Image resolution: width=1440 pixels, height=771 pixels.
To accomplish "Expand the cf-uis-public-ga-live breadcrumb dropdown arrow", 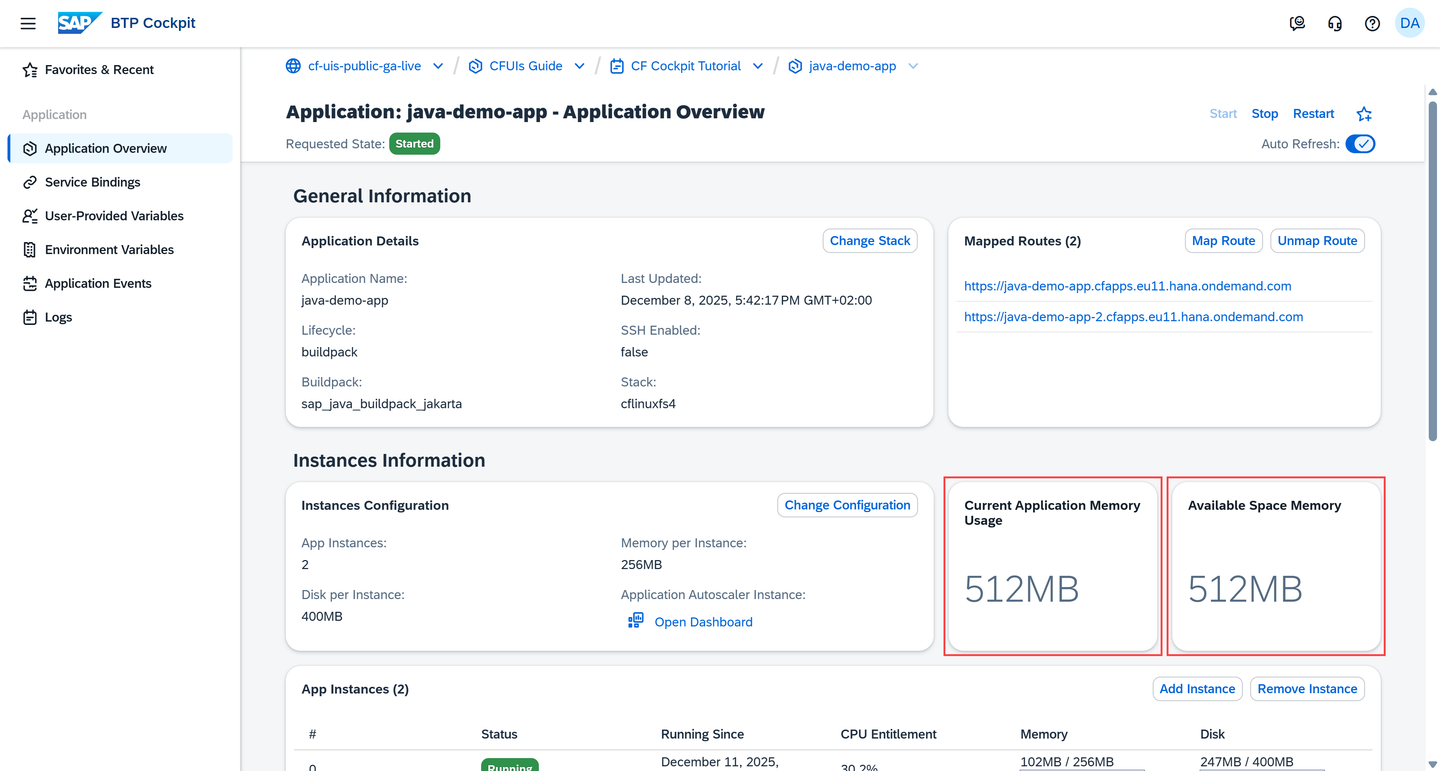I will tap(438, 66).
